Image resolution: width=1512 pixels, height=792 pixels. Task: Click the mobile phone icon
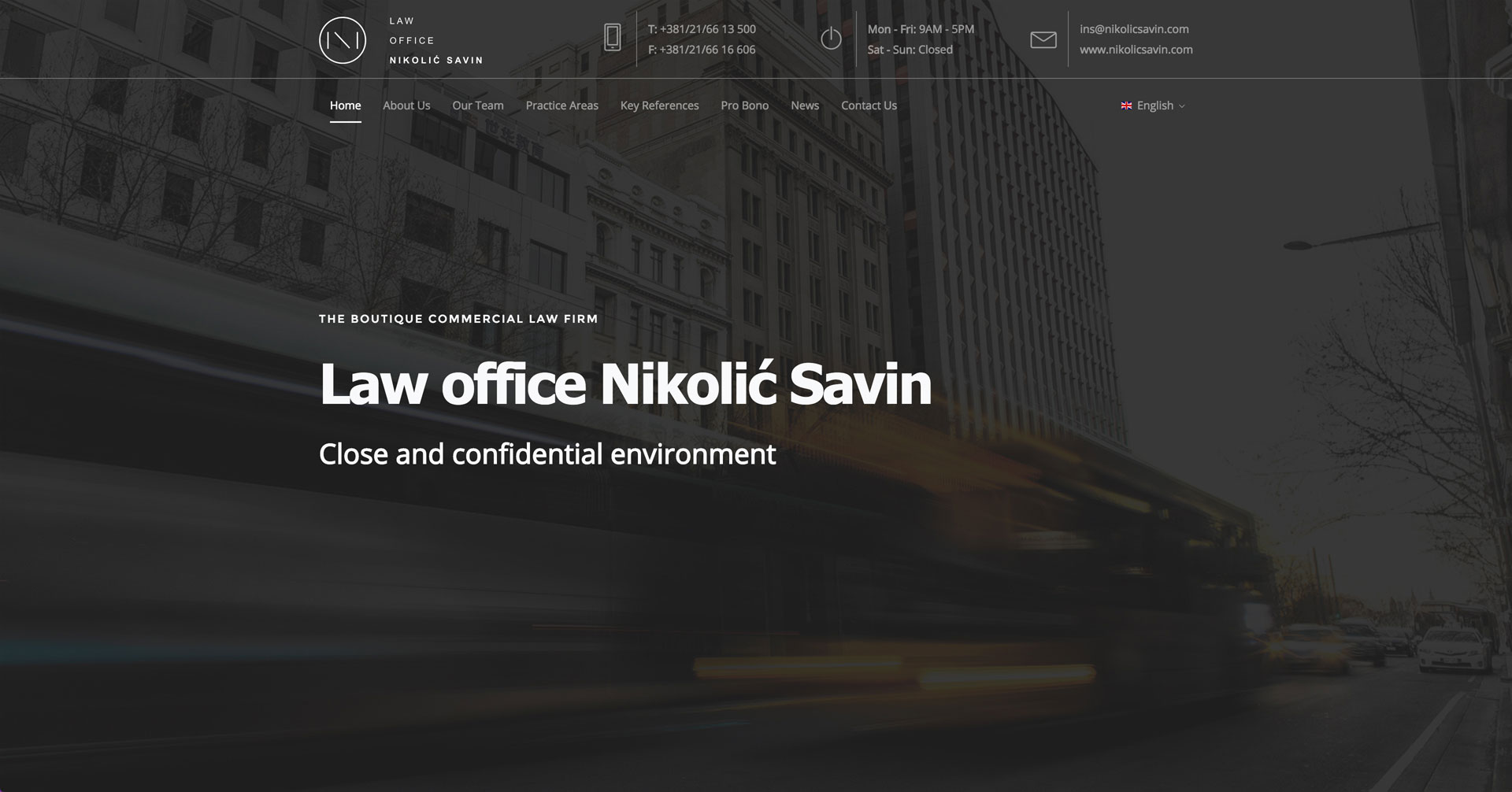[613, 38]
